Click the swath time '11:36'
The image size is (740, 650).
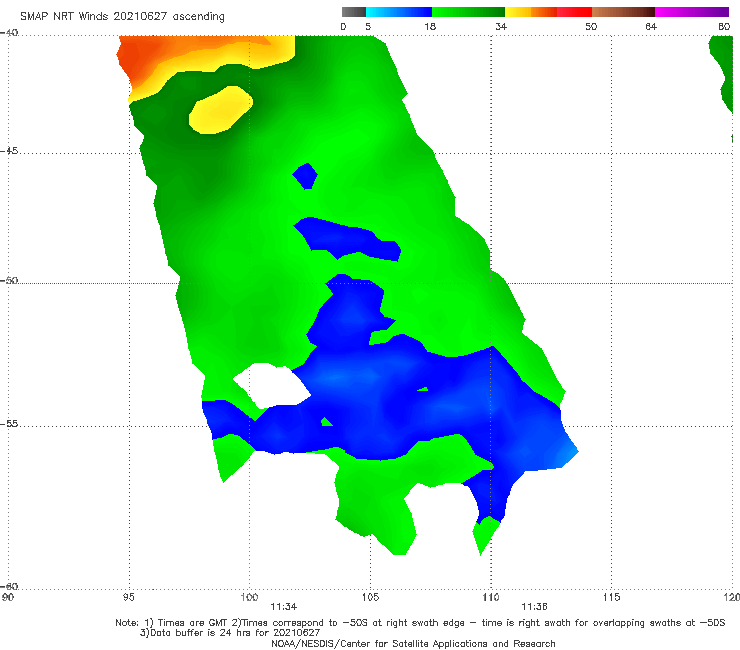point(534,607)
